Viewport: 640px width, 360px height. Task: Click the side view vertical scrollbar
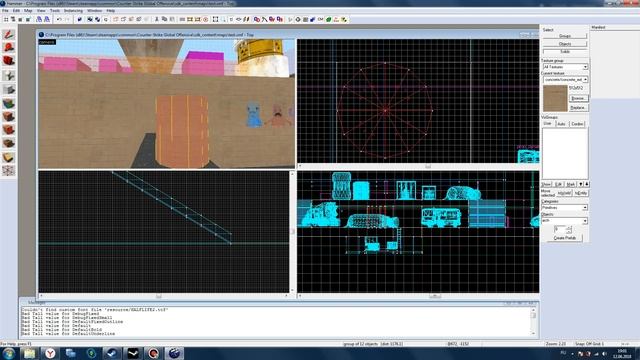pyautogui.click(x=292, y=231)
